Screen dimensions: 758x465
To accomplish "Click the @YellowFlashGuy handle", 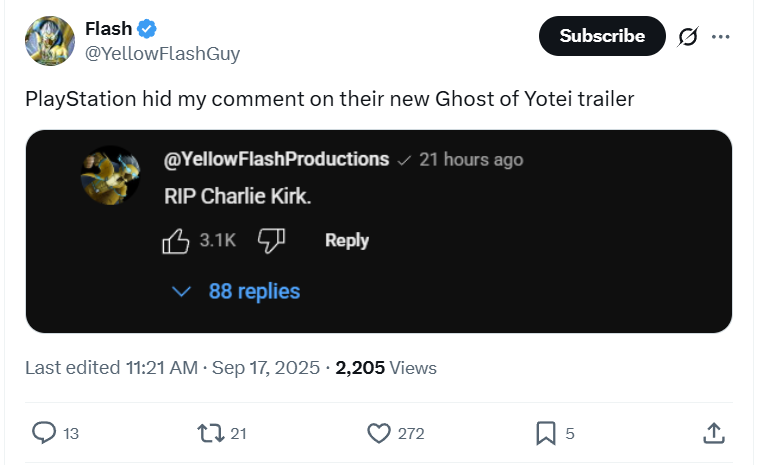I will [162, 54].
